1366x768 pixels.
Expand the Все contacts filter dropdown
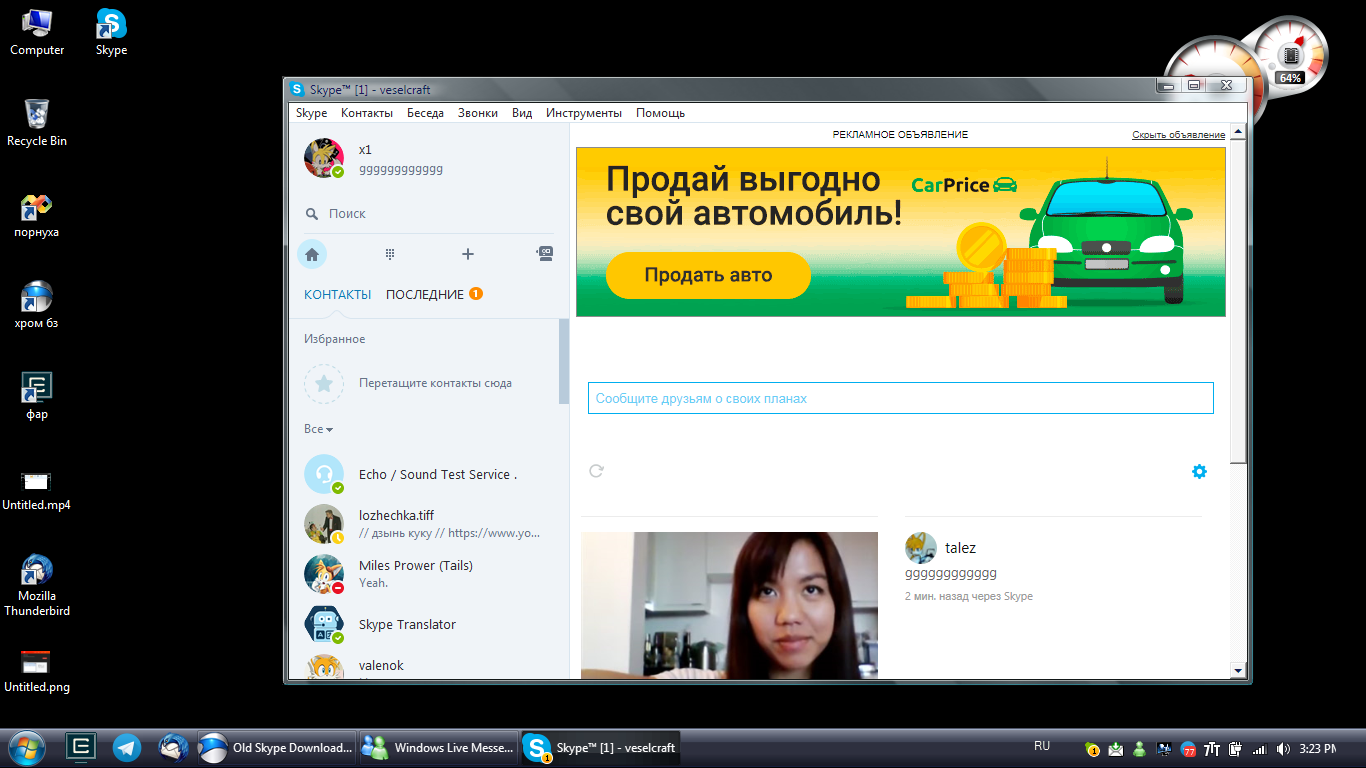(318, 429)
